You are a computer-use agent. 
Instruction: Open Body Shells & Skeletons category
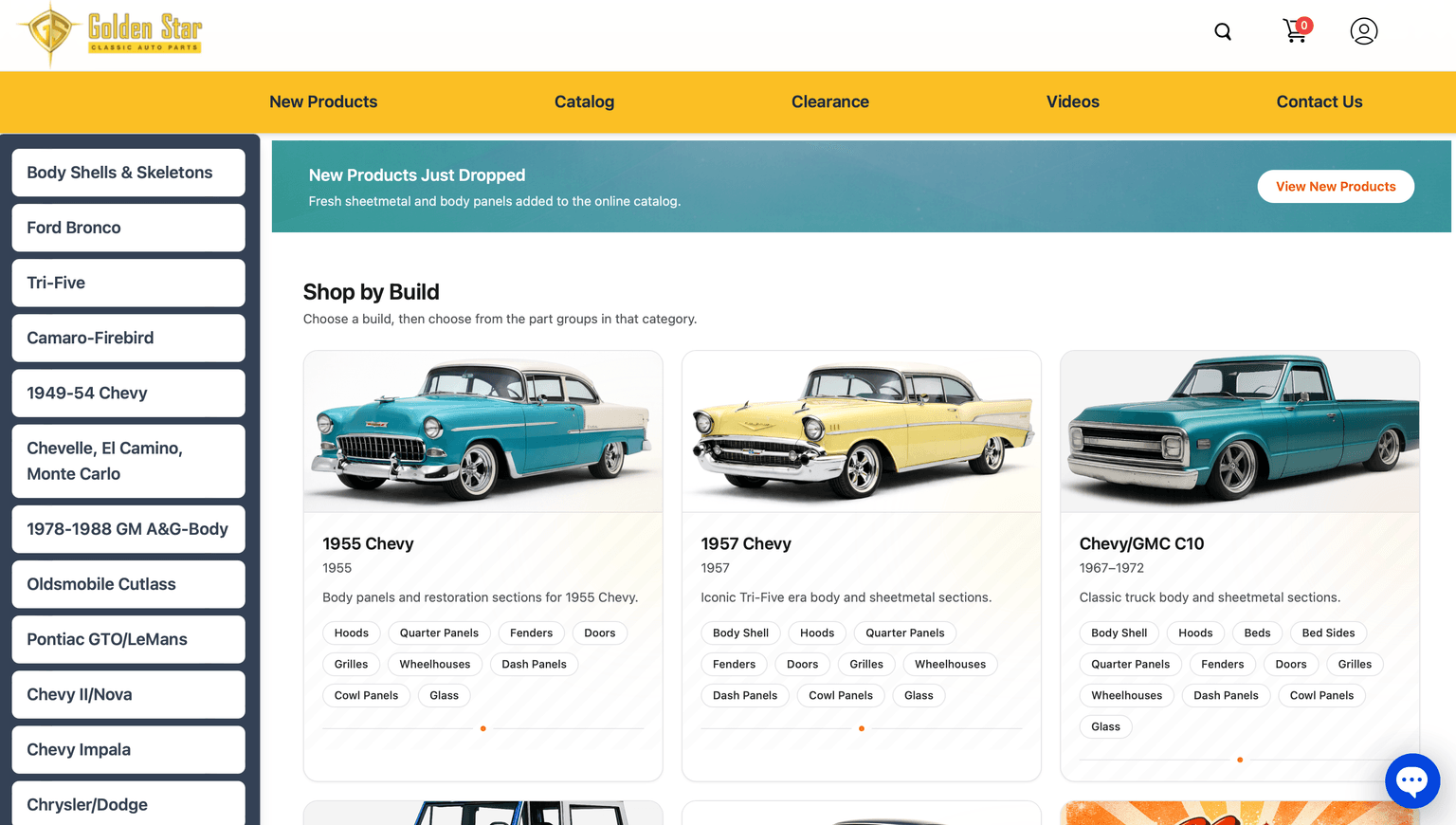click(x=128, y=173)
